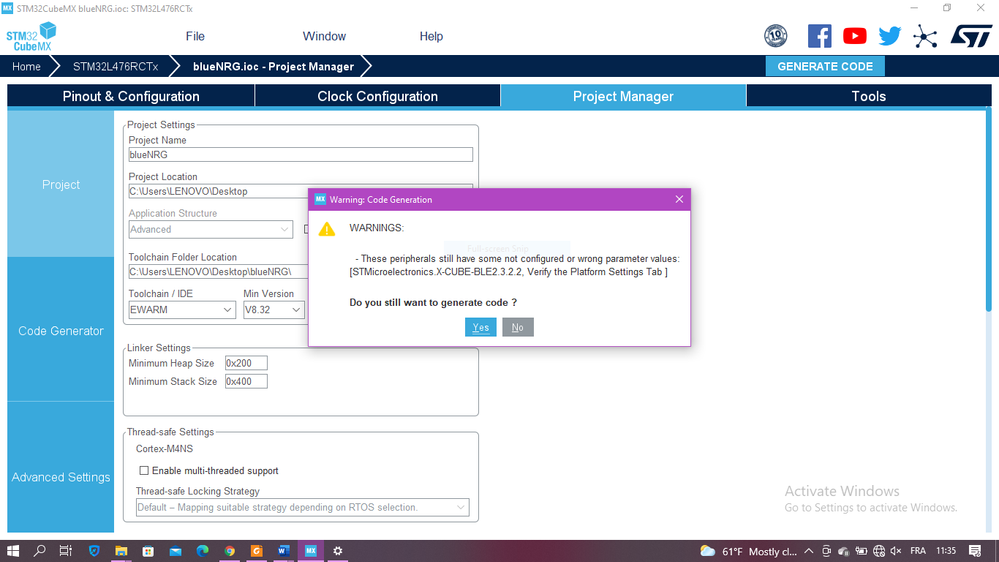
Task: Launch Microsoft Edge from the taskbar
Action: click(203, 551)
